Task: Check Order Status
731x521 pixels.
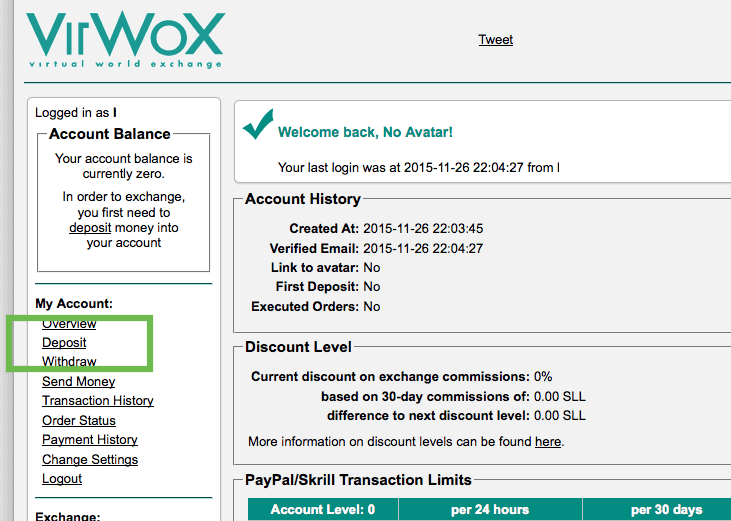Action: [x=79, y=420]
